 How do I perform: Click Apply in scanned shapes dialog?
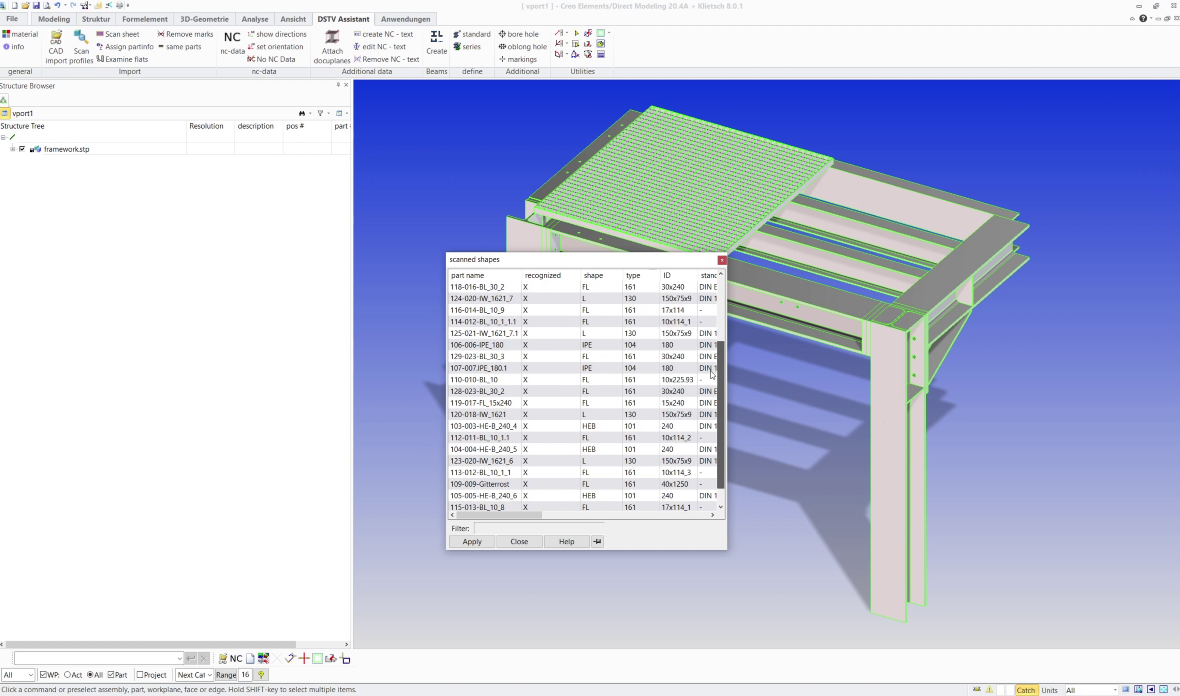(x=472, y=541)
